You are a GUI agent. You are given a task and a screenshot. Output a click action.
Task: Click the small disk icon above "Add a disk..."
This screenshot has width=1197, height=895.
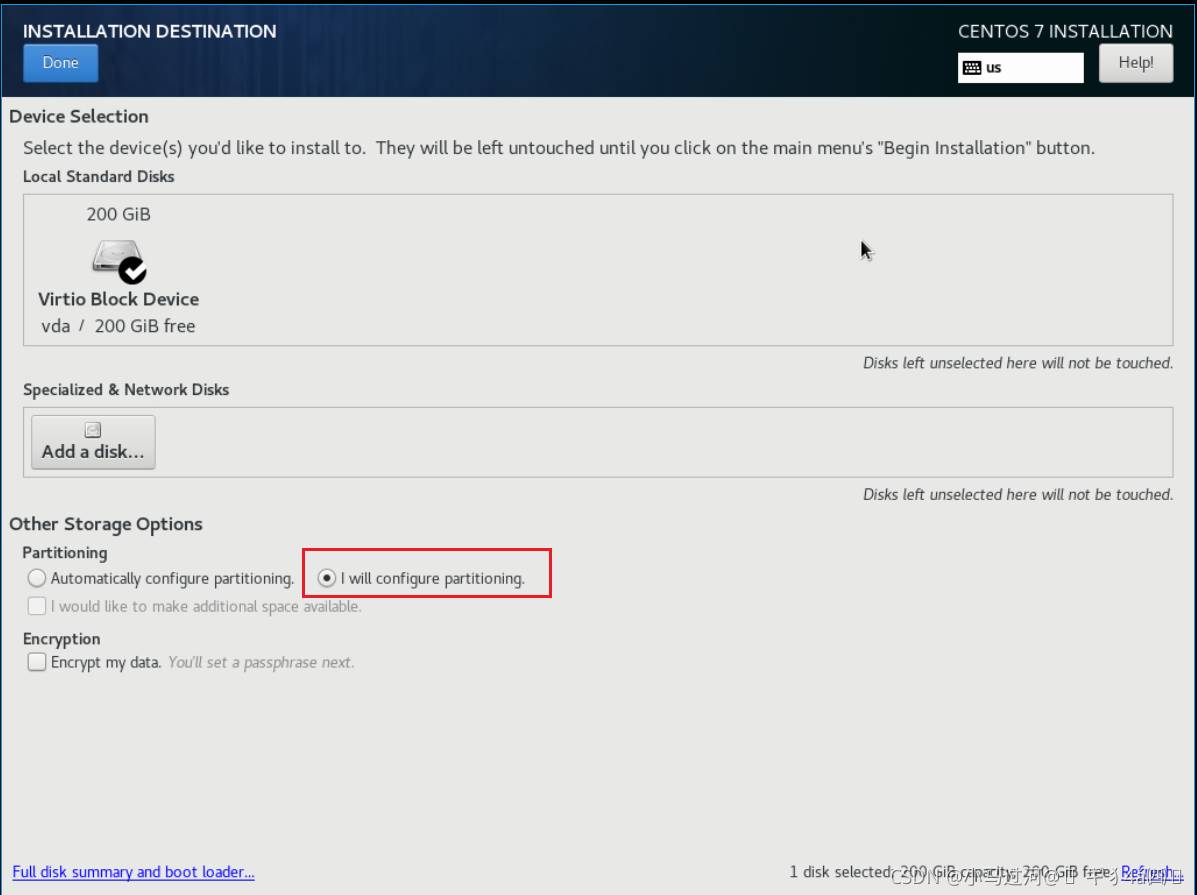(x=93, y=430)
